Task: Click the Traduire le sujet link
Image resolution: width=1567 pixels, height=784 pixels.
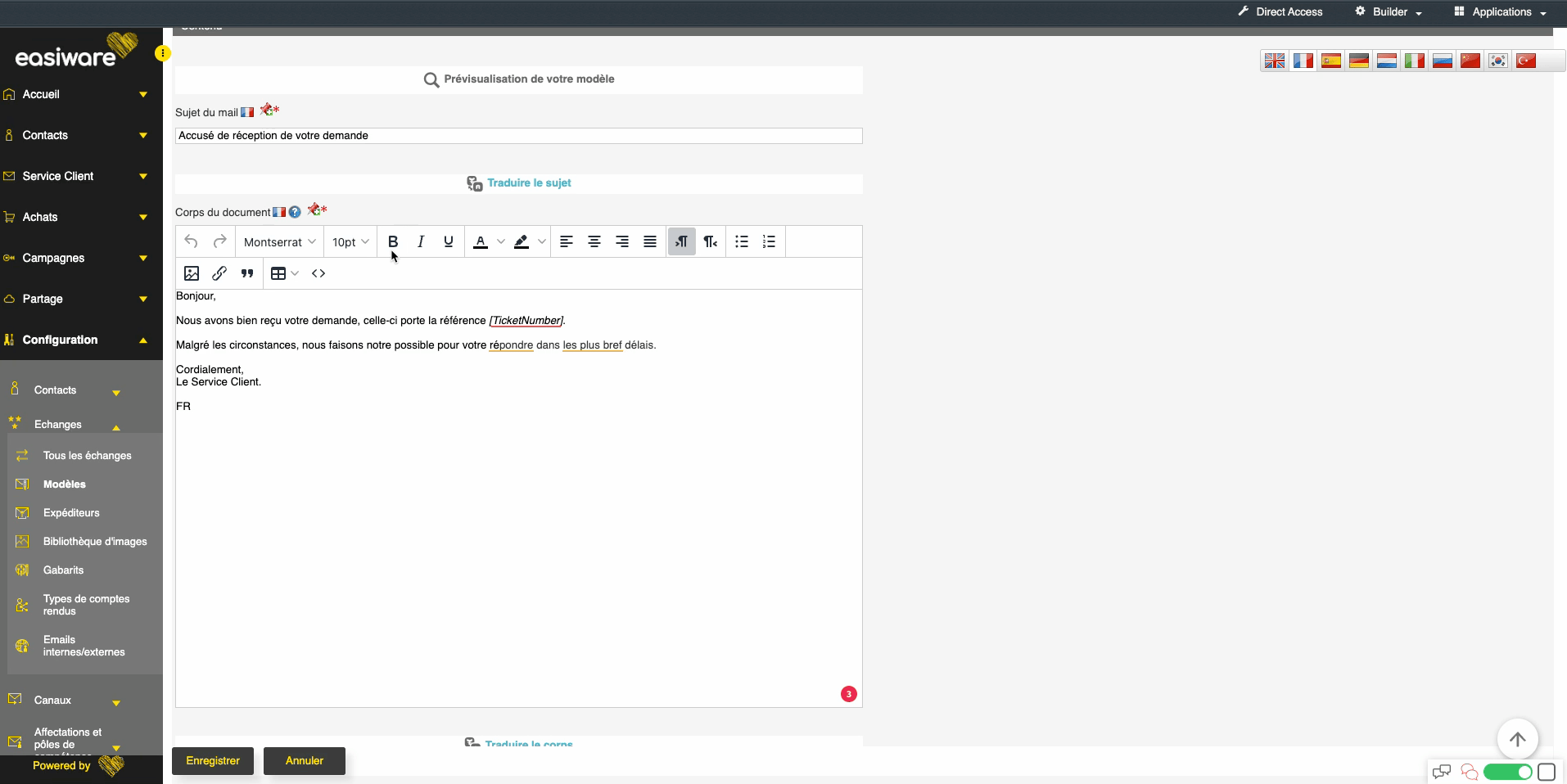Action: (529, 182)
